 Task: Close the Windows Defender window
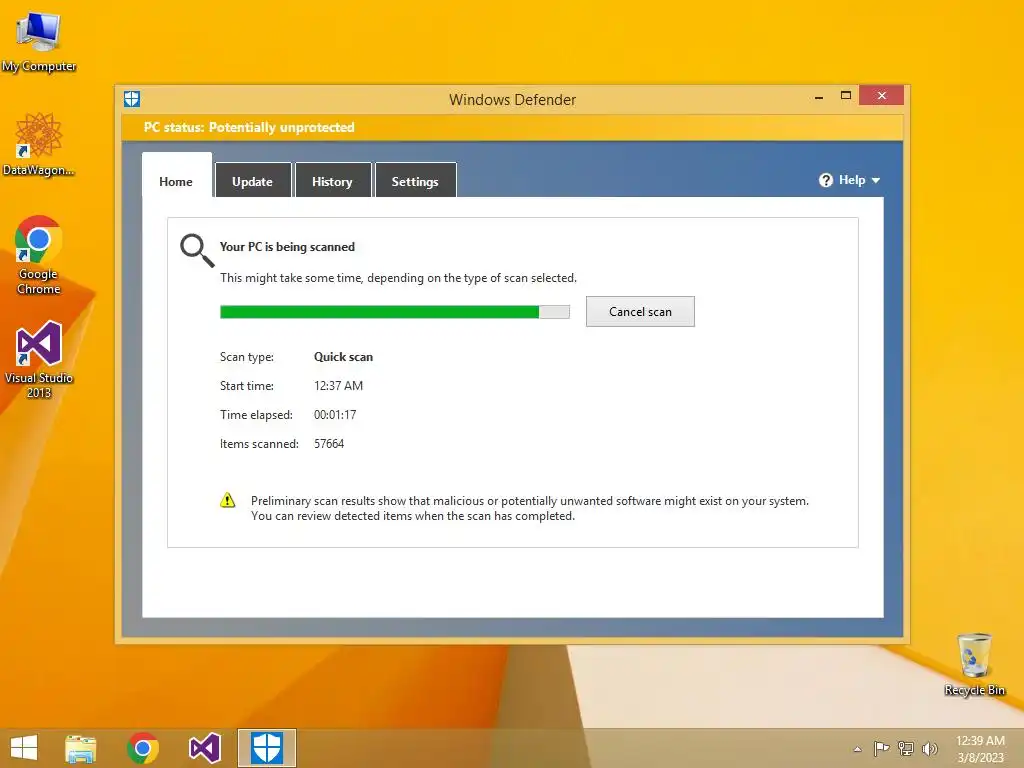pos(882,95)
